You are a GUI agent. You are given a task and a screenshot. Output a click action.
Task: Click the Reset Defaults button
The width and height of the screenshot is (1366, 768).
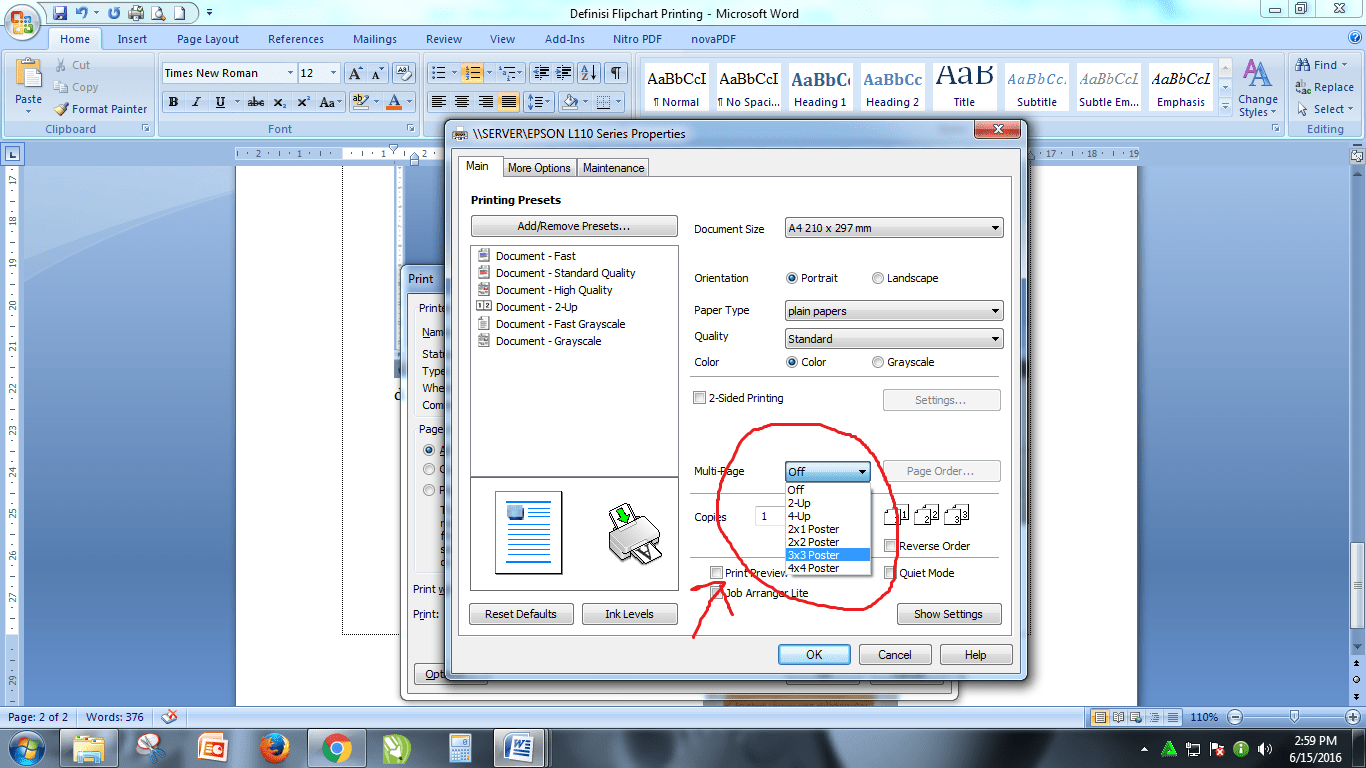click(521, 614)
